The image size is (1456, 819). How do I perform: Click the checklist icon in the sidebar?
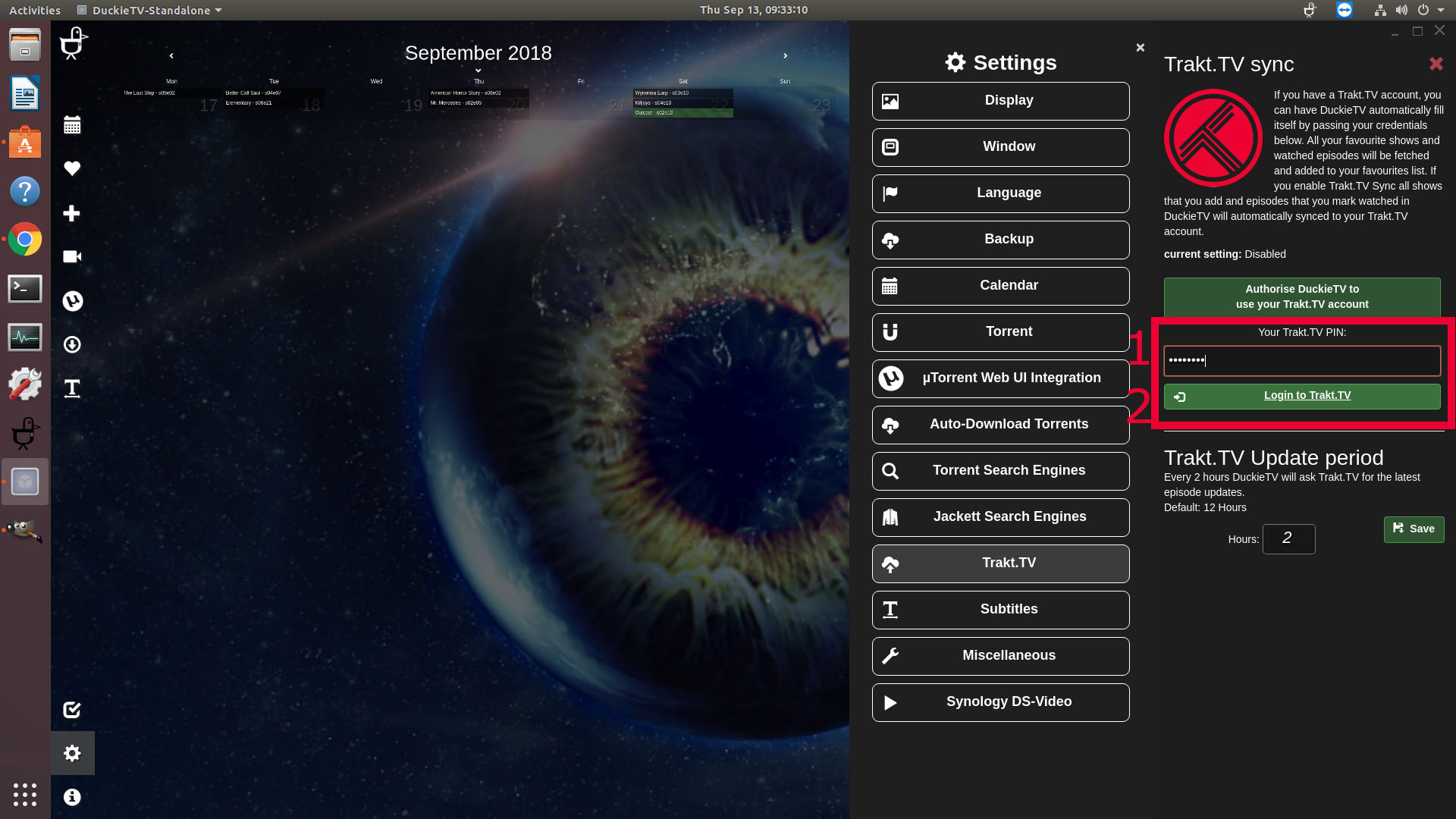(x=72, y=710)
